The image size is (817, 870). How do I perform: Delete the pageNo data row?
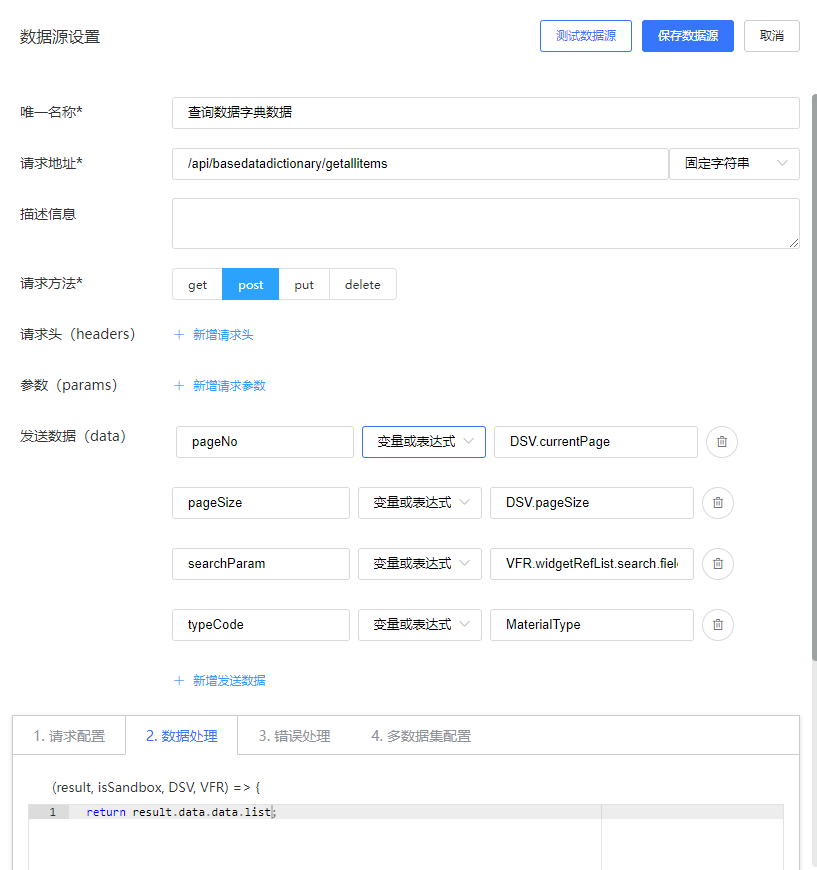pos(721,442)
